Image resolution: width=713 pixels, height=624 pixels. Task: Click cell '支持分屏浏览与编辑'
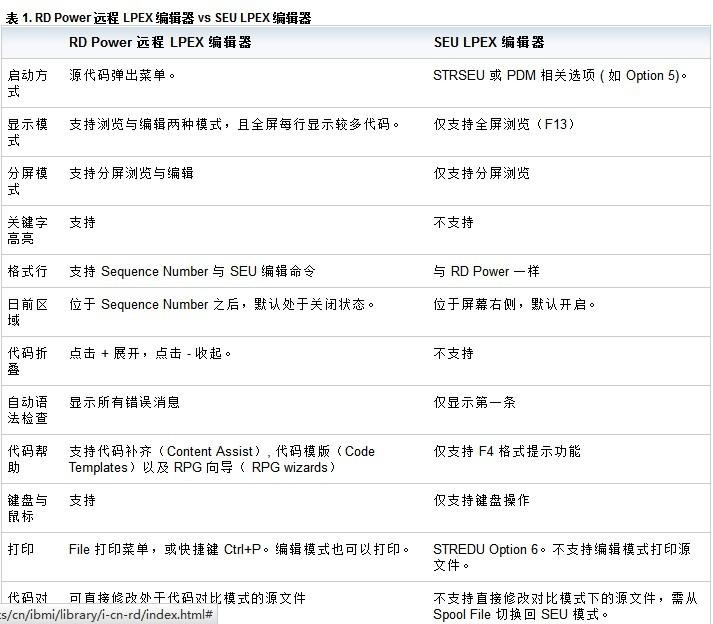click(x=131, y=173)
